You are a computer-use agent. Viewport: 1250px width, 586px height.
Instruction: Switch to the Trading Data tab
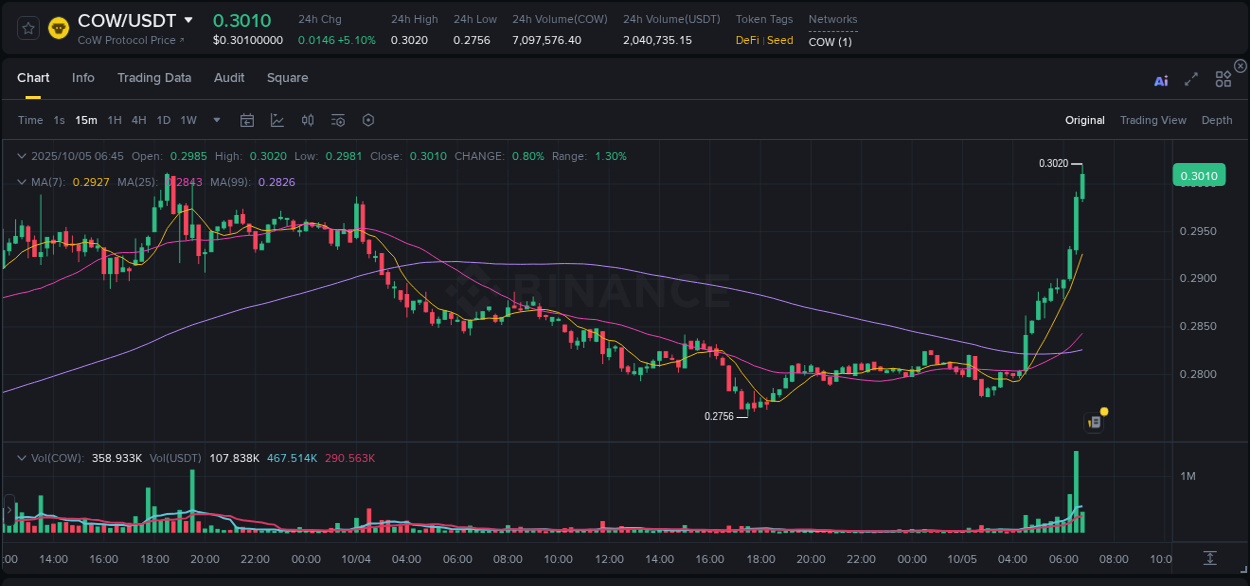pos(154,77)
